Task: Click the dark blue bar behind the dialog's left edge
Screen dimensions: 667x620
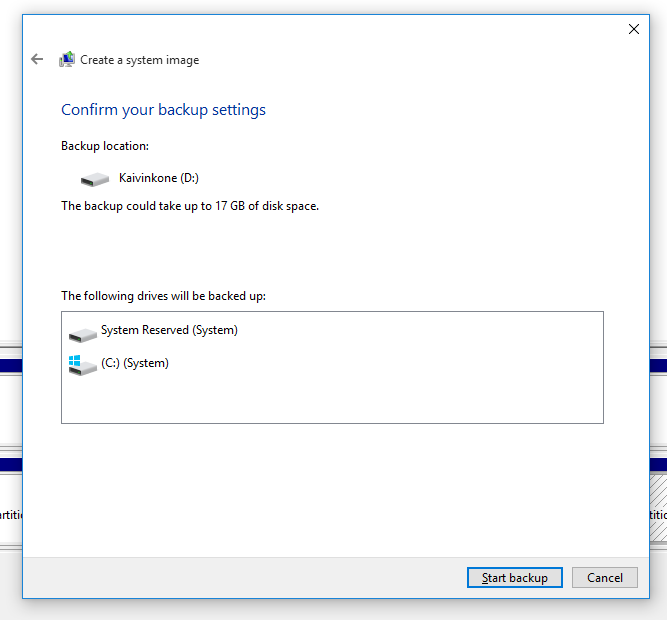Action: 10,366
